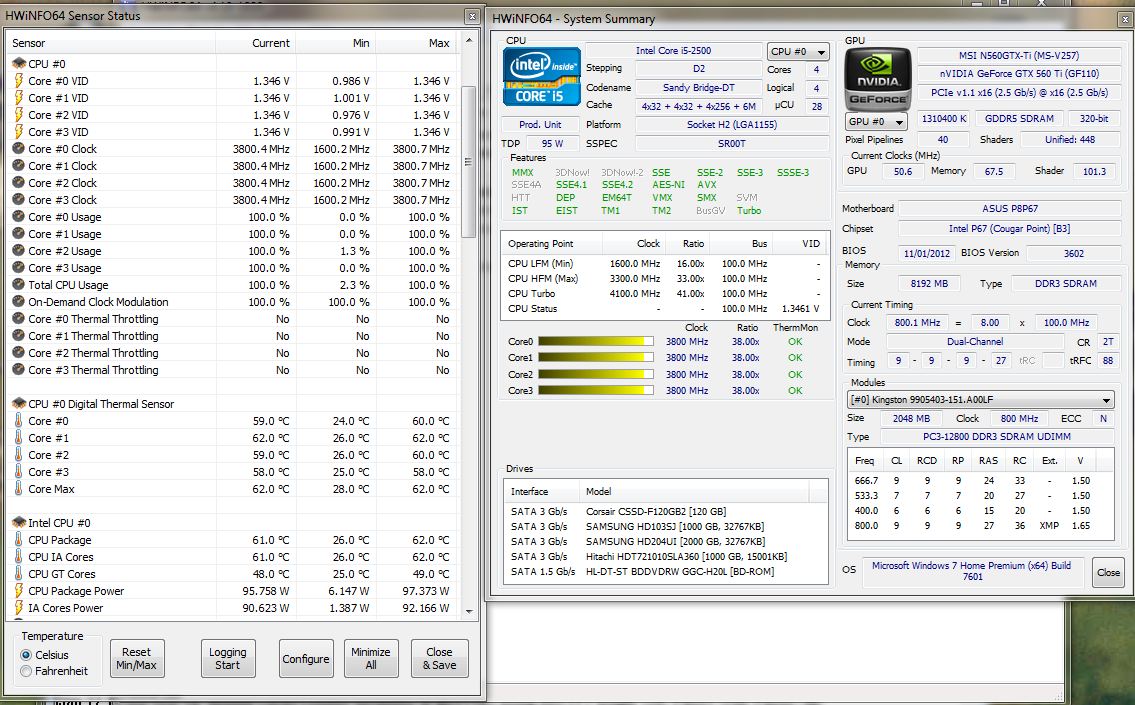Screen dimensions: 1135x705
Task: Click the Core2 usage bar
Action: (596, 374)
